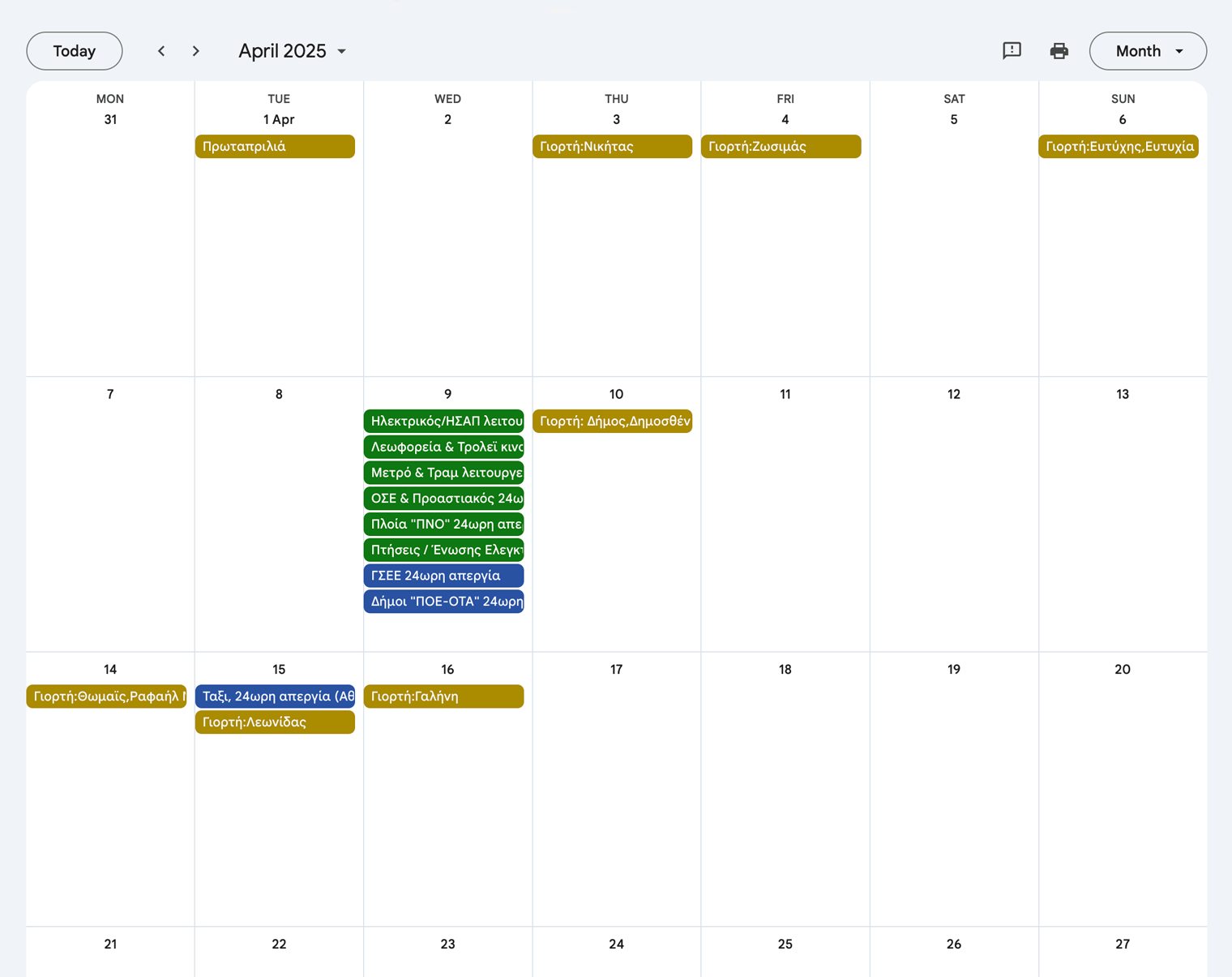Viewport: 1232px width, 977px height.
Task: Select the date number 12
Action: click(x=954, y=395)
